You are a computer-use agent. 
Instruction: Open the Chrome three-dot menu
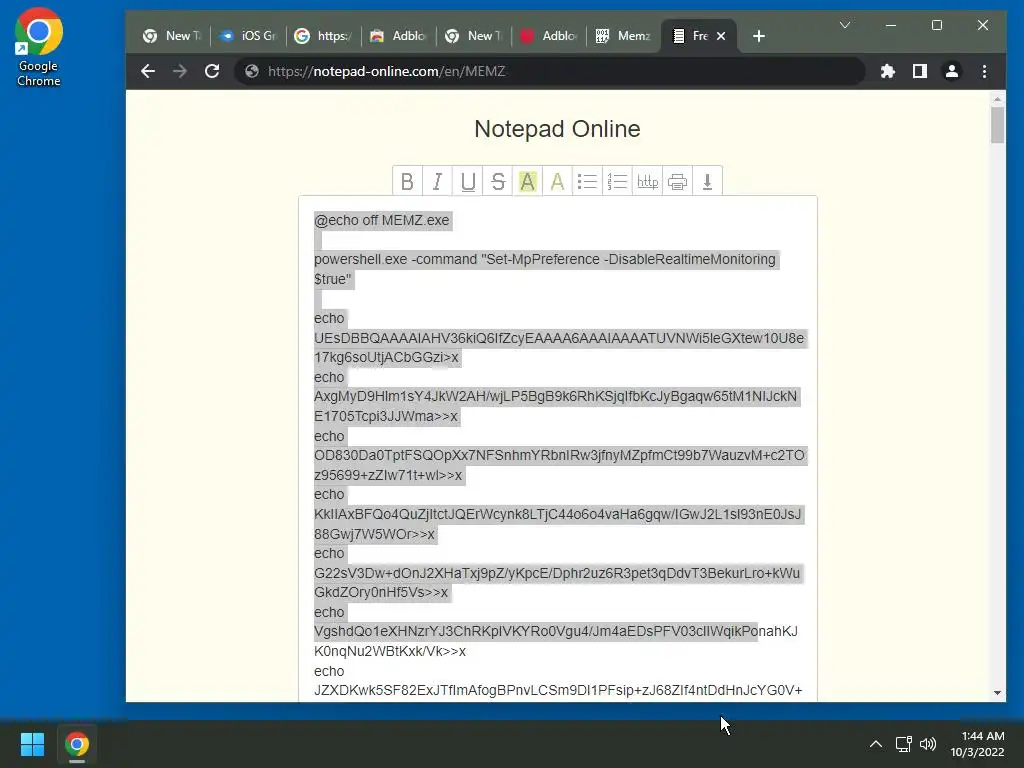(984, 71)
